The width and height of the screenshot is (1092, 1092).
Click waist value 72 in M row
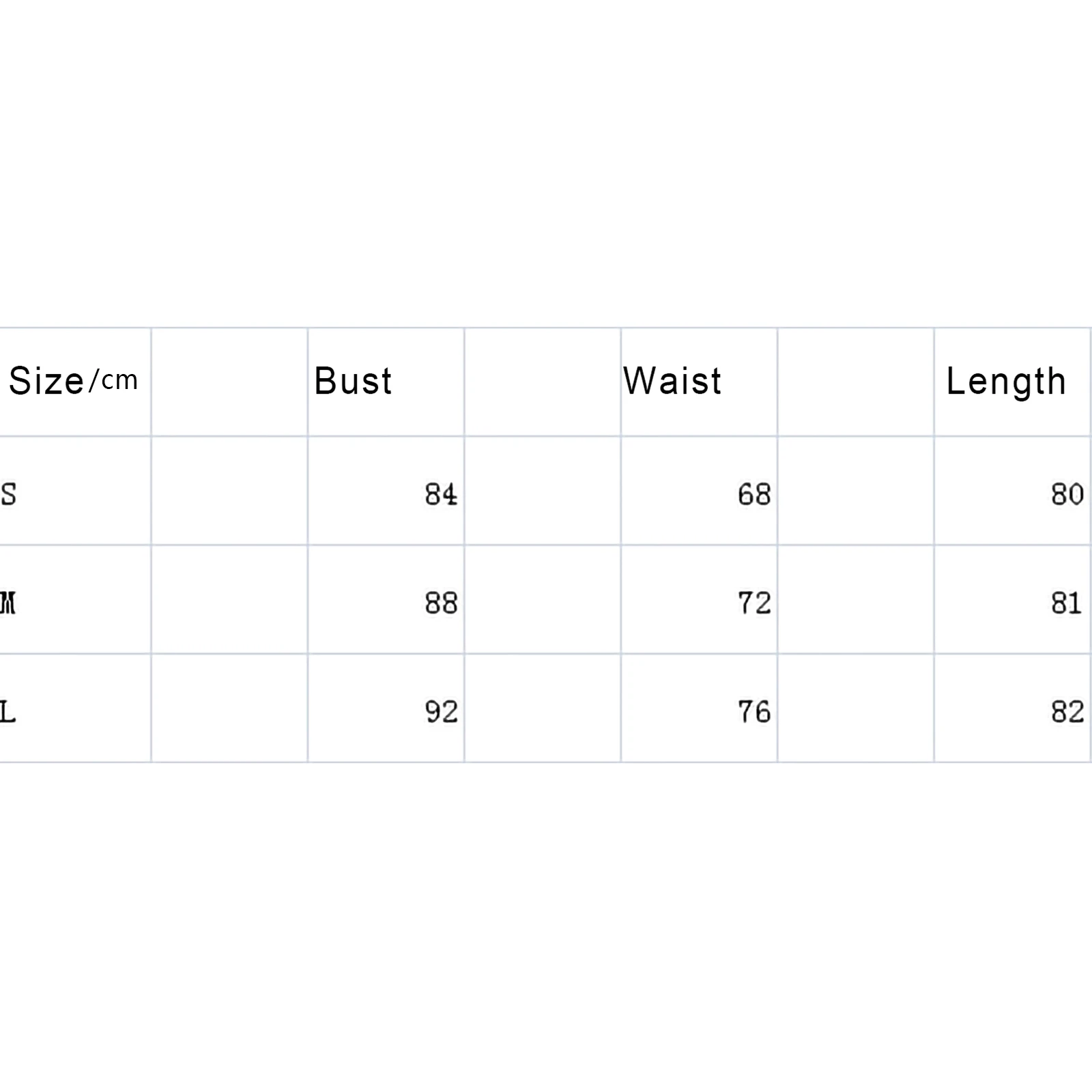click(754, 603)
